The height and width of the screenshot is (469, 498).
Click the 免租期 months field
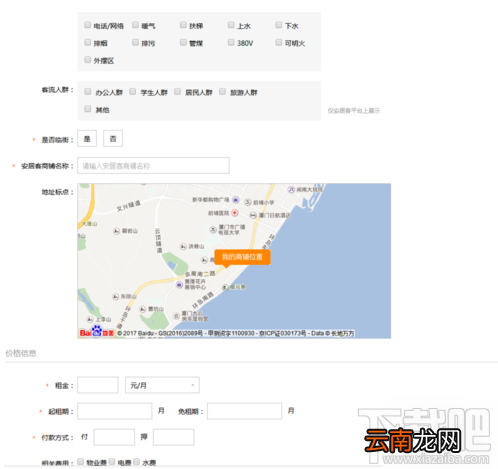point(244,411)
